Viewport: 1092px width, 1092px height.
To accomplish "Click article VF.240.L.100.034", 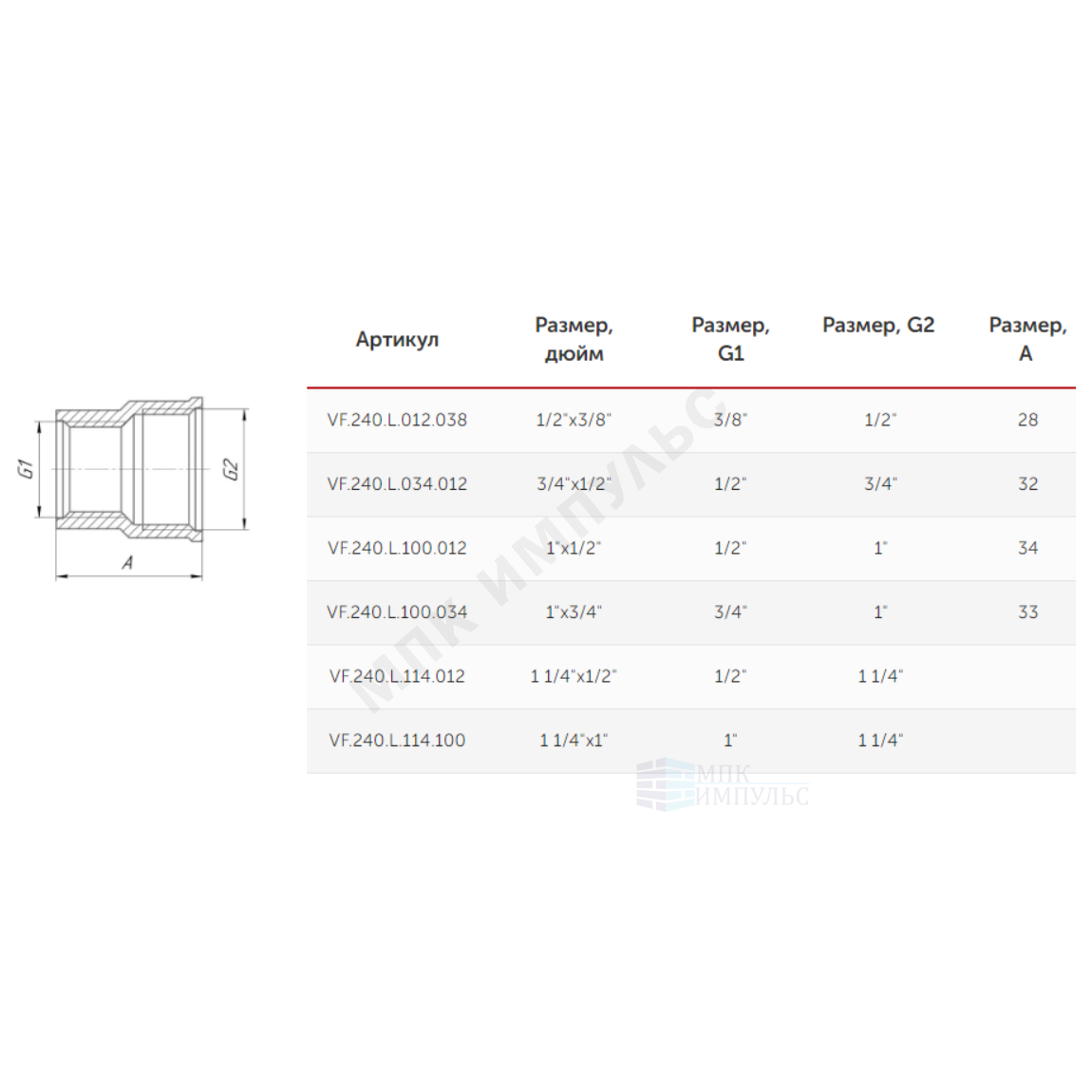I will [397, 612].
